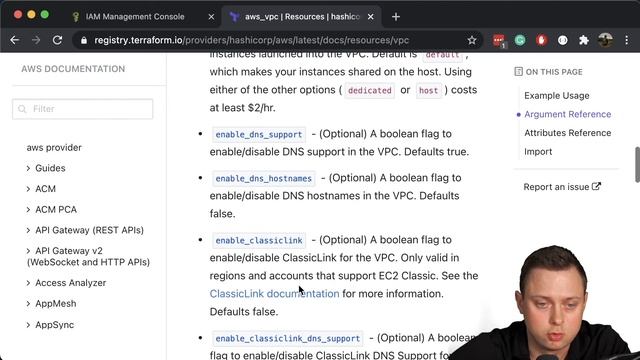Jump to Attributes Reference section

click(567, 133)
